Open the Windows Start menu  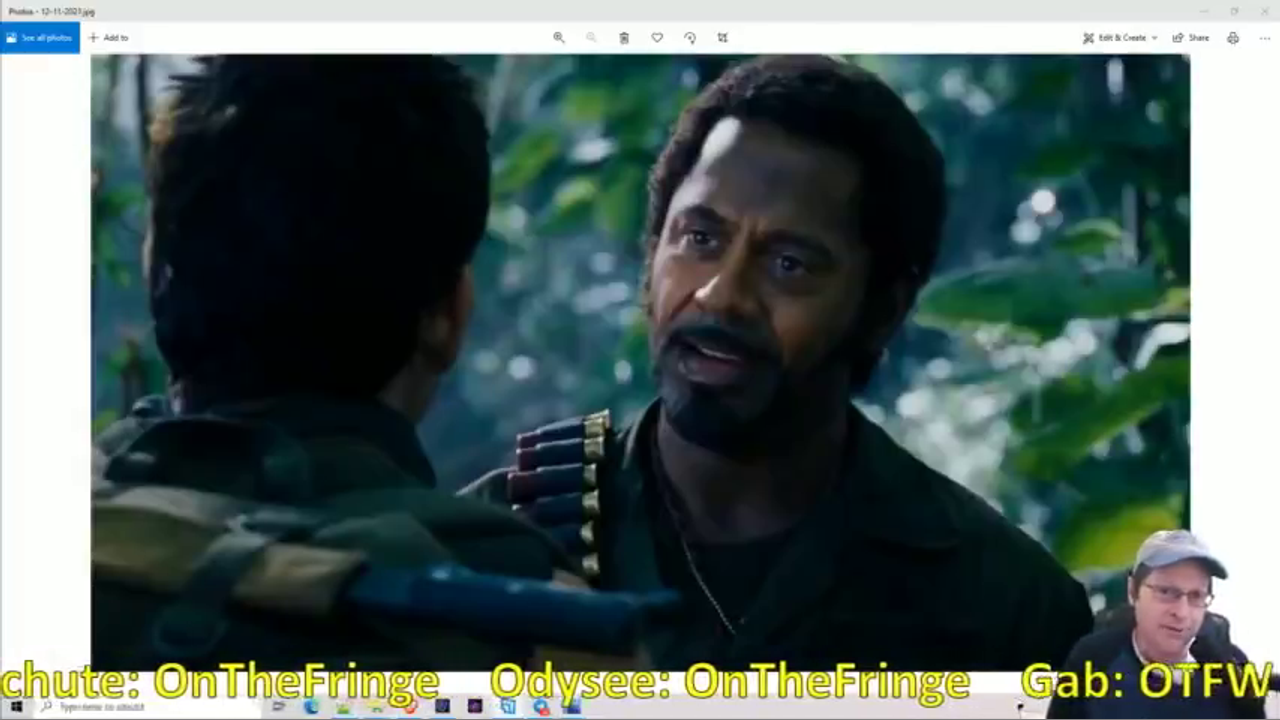[x=16, y=707]
